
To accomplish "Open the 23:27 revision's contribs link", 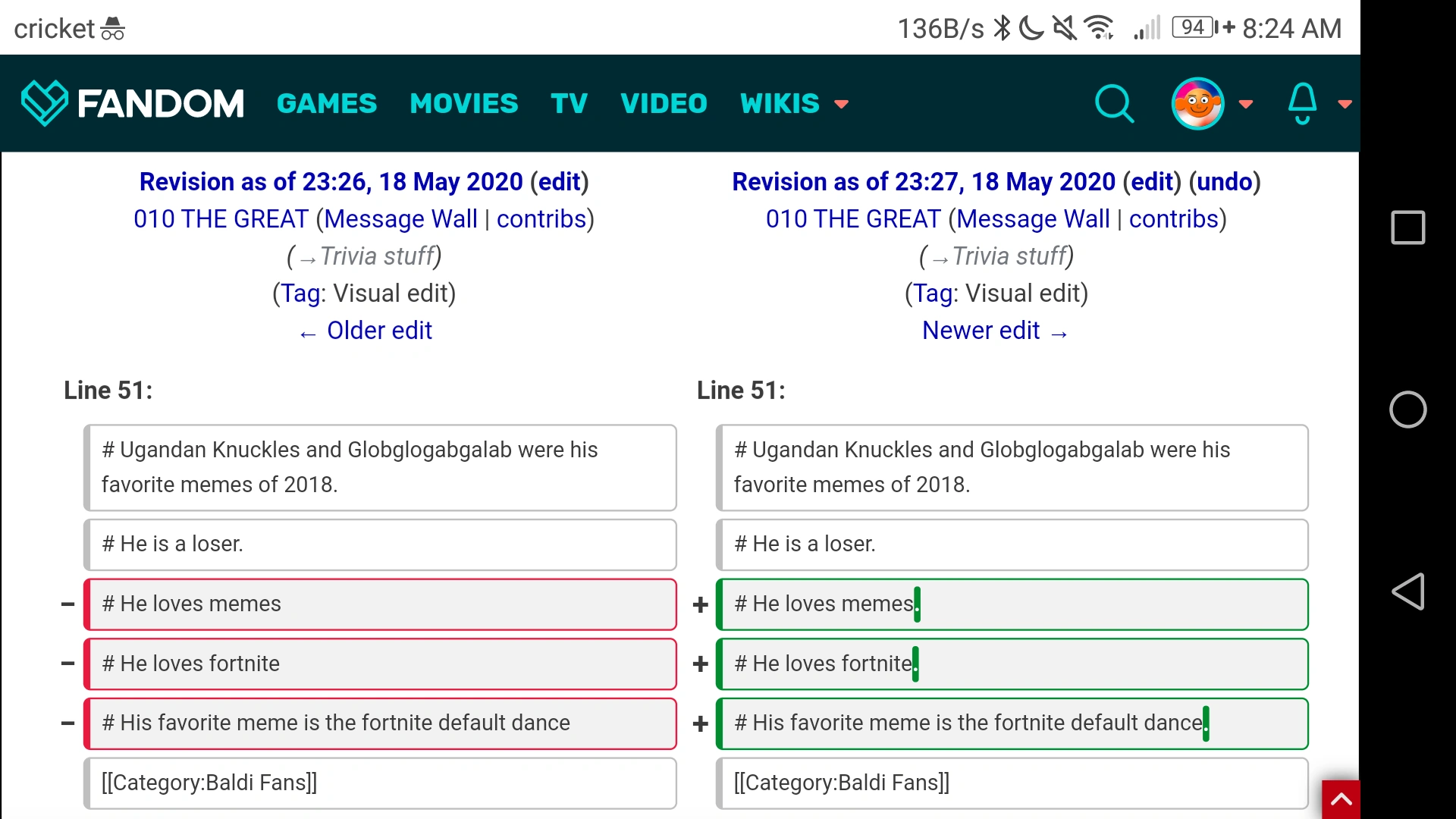I will click(x=1173, y=219).
